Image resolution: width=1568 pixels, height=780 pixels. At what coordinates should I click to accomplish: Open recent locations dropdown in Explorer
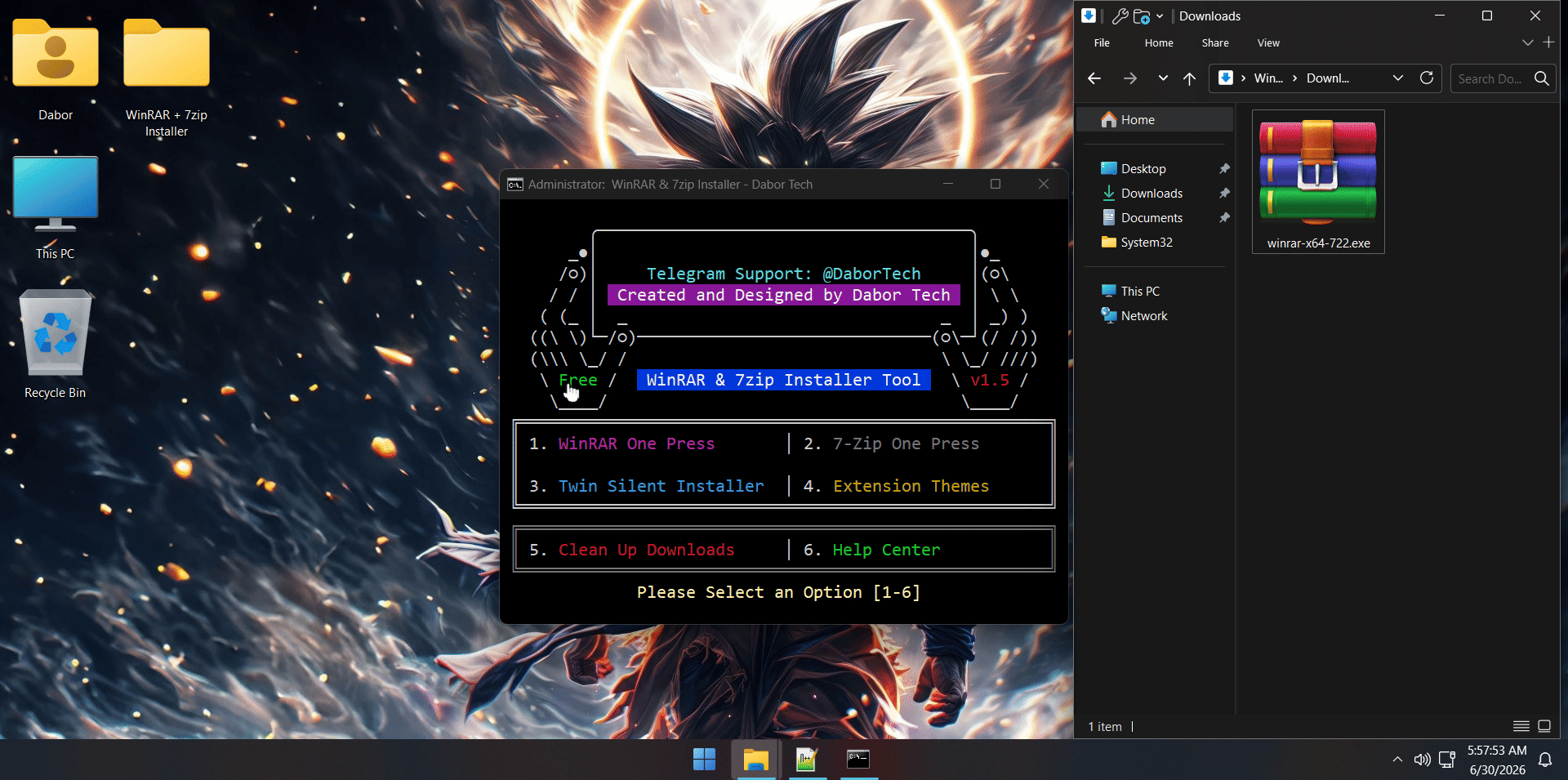coord(1163,78)
